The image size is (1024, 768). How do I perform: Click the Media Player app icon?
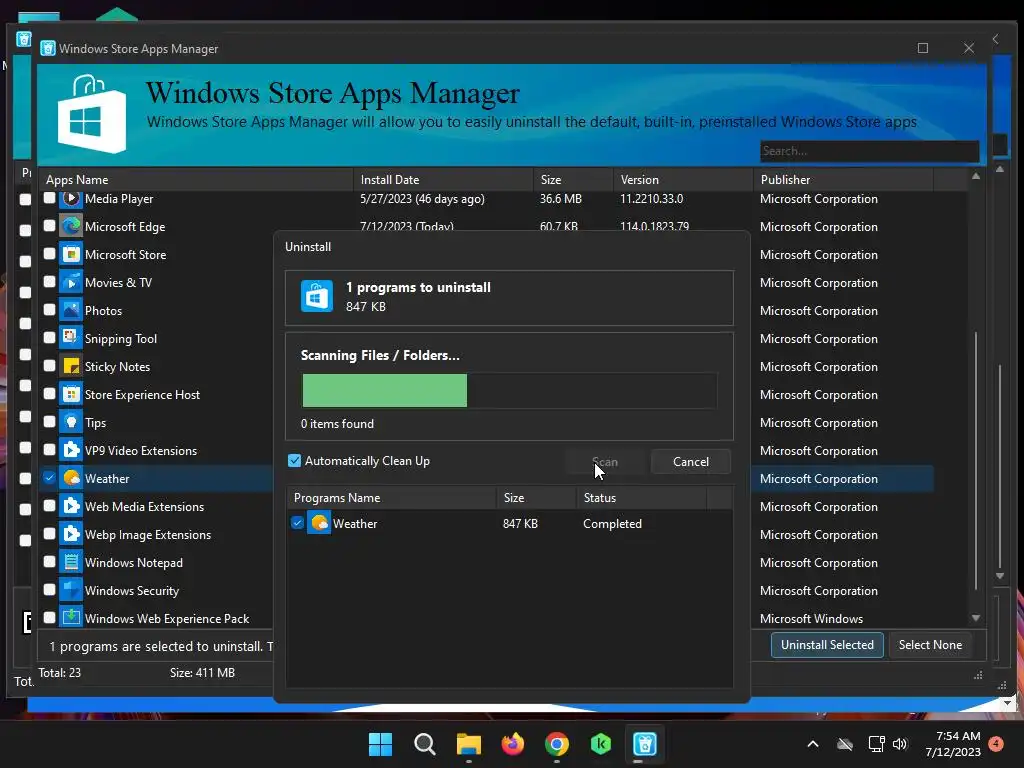point(71,199)
